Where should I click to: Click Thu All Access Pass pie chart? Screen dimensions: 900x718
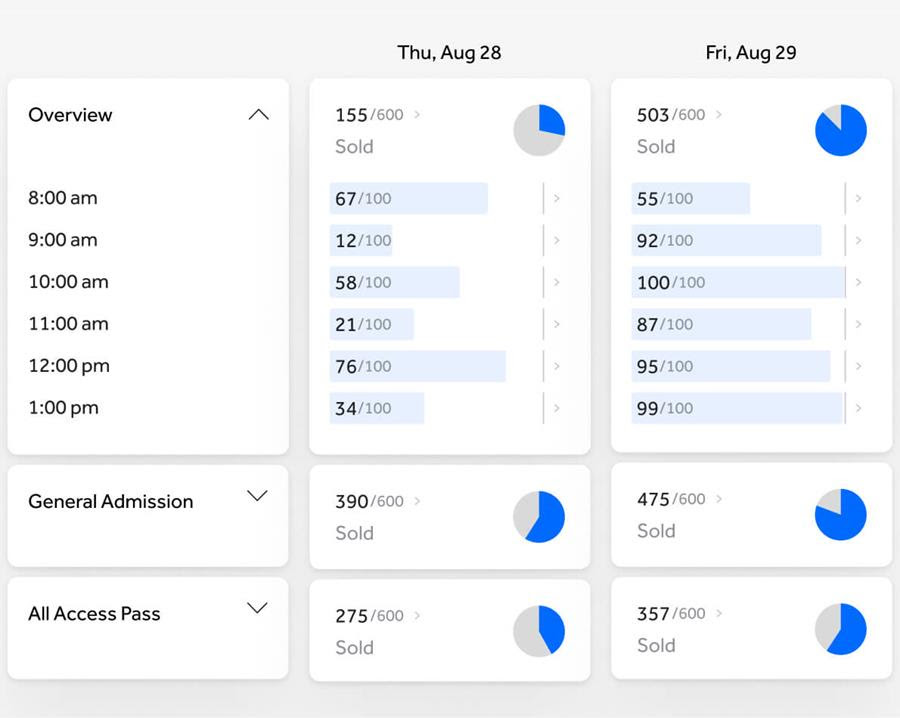tap(539, 631)
